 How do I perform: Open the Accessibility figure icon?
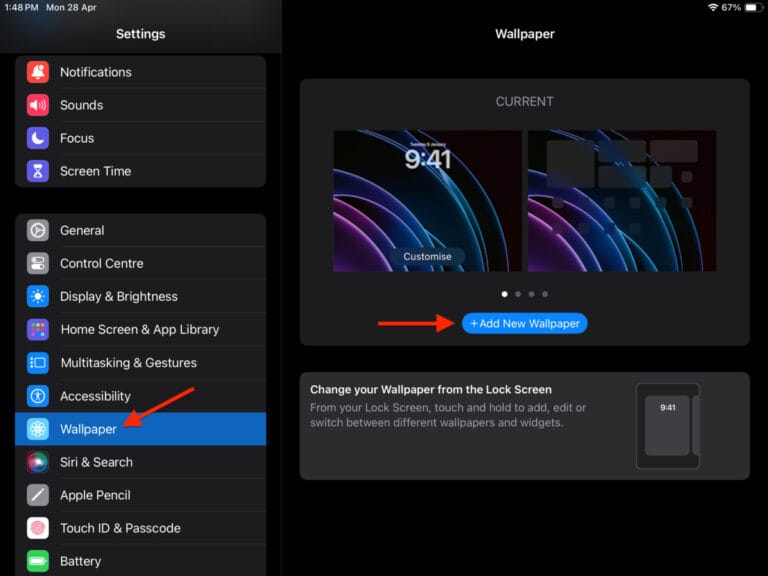click(x=38, y=396)
